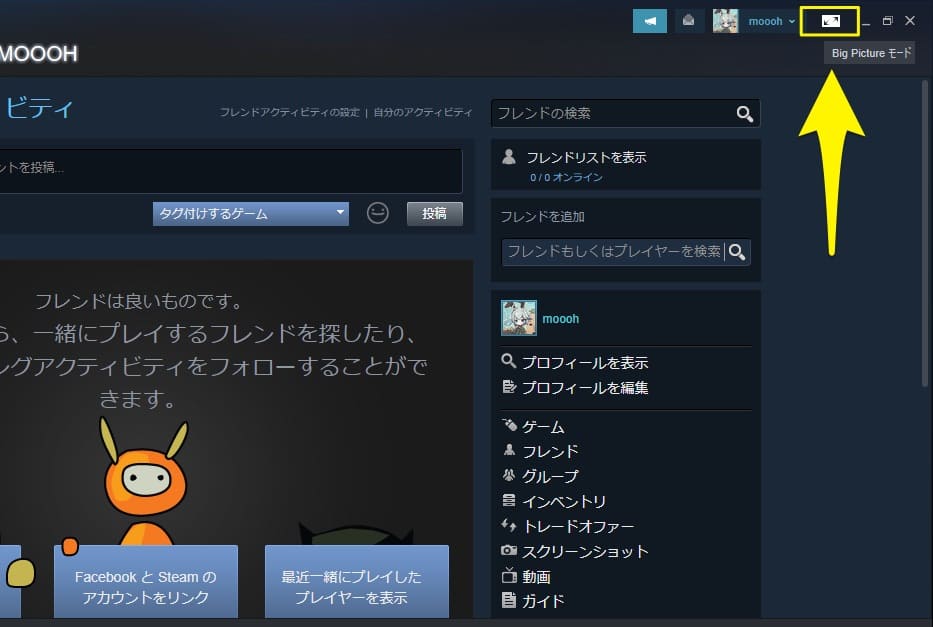Screen dimensions: 933x627
Task: Open スクリーンショット from the sidebar menu
Action: 584,551
